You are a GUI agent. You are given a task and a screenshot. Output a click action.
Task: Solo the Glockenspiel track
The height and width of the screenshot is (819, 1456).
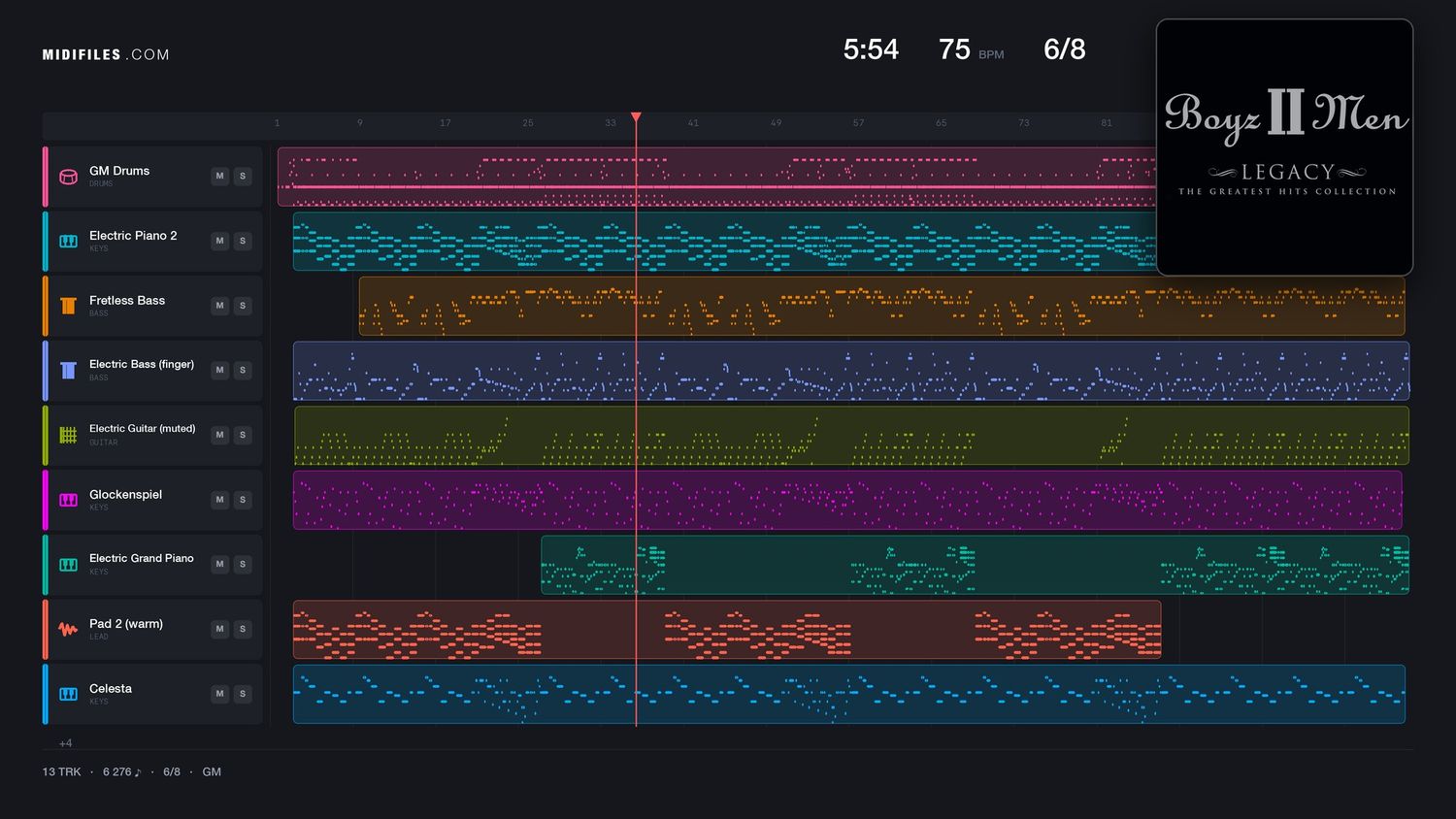(243, 500)
